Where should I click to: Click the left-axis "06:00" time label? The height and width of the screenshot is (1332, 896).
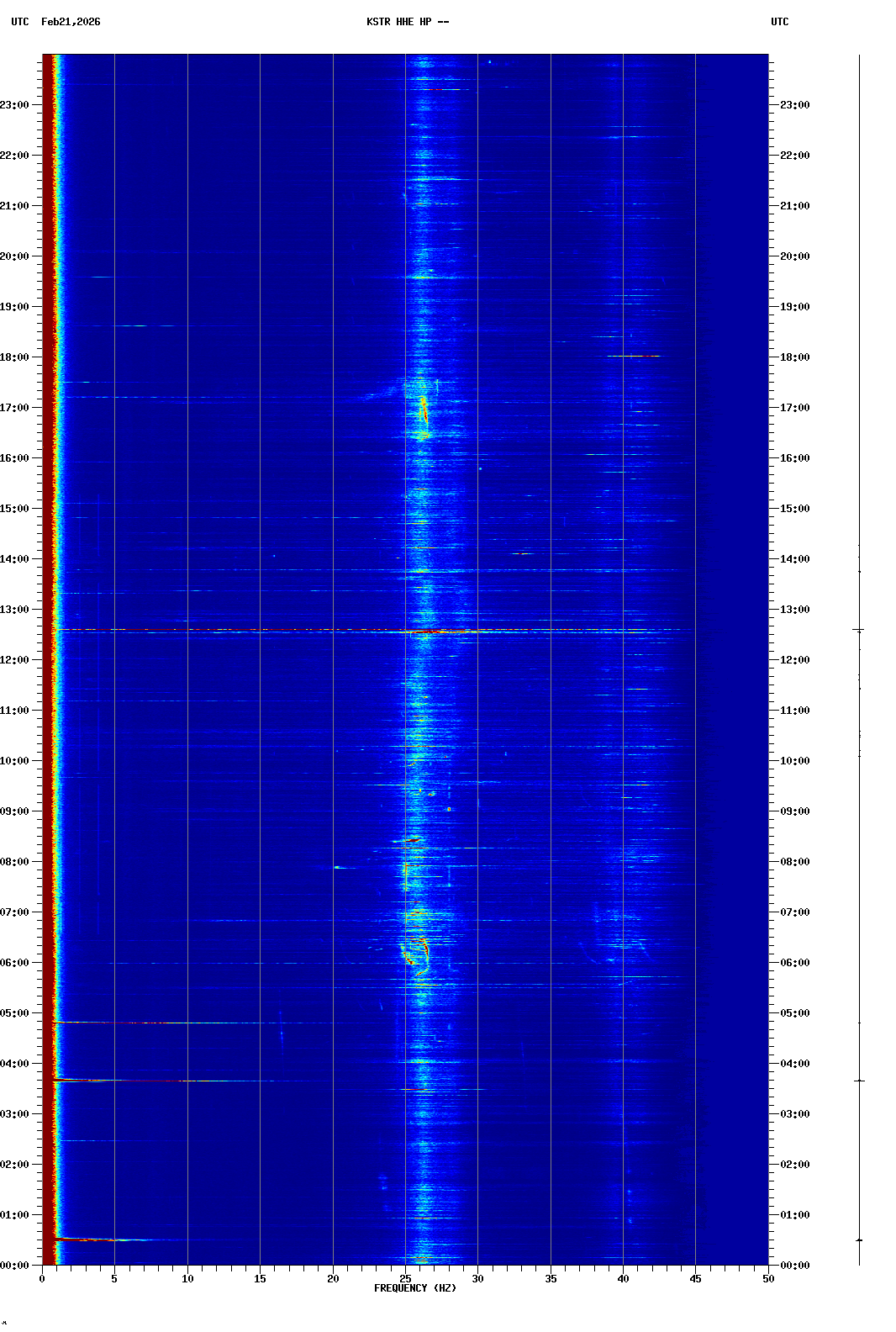pos(14,963)
